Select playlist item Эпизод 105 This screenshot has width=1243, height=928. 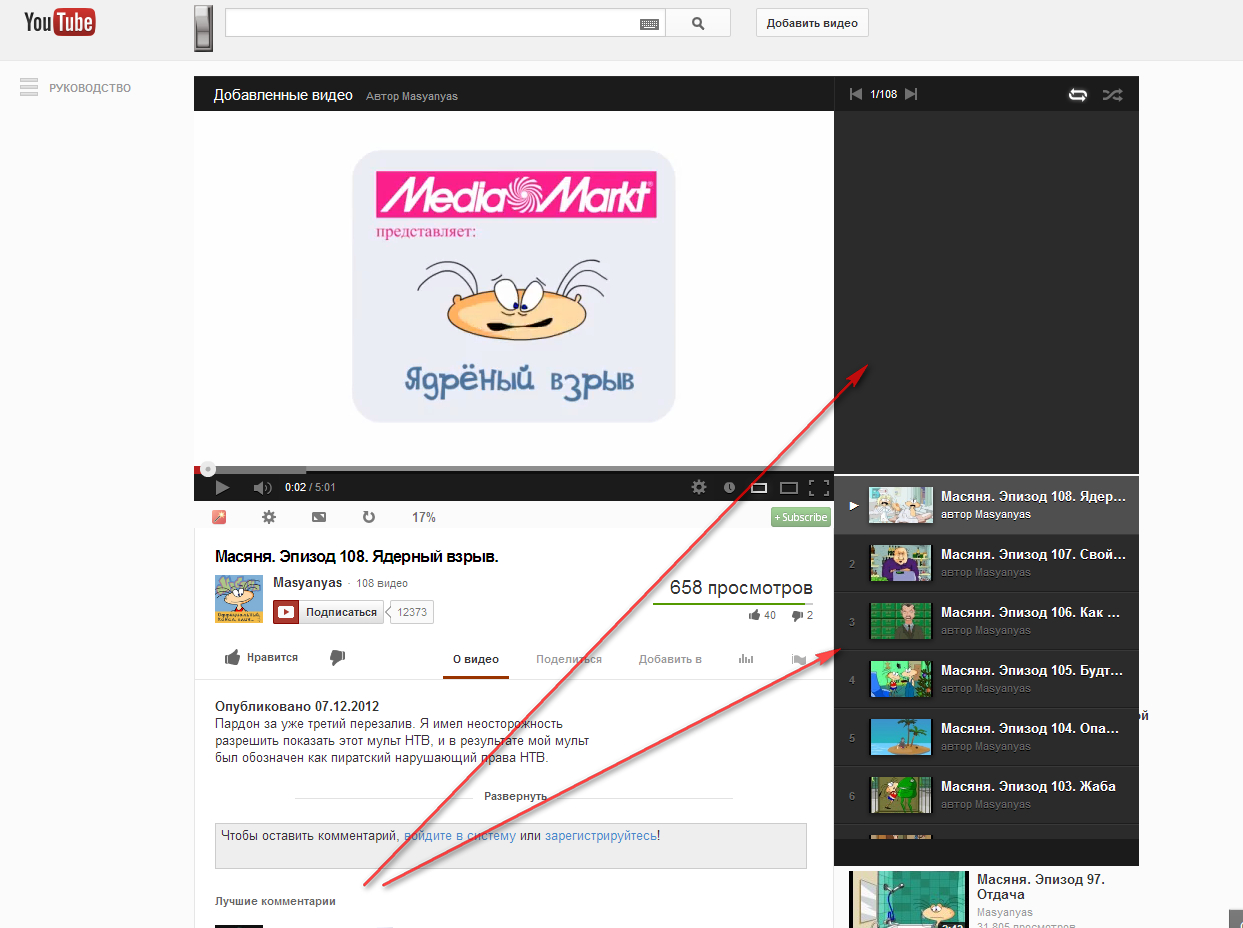pyautogui.click(x=986, y=679)
